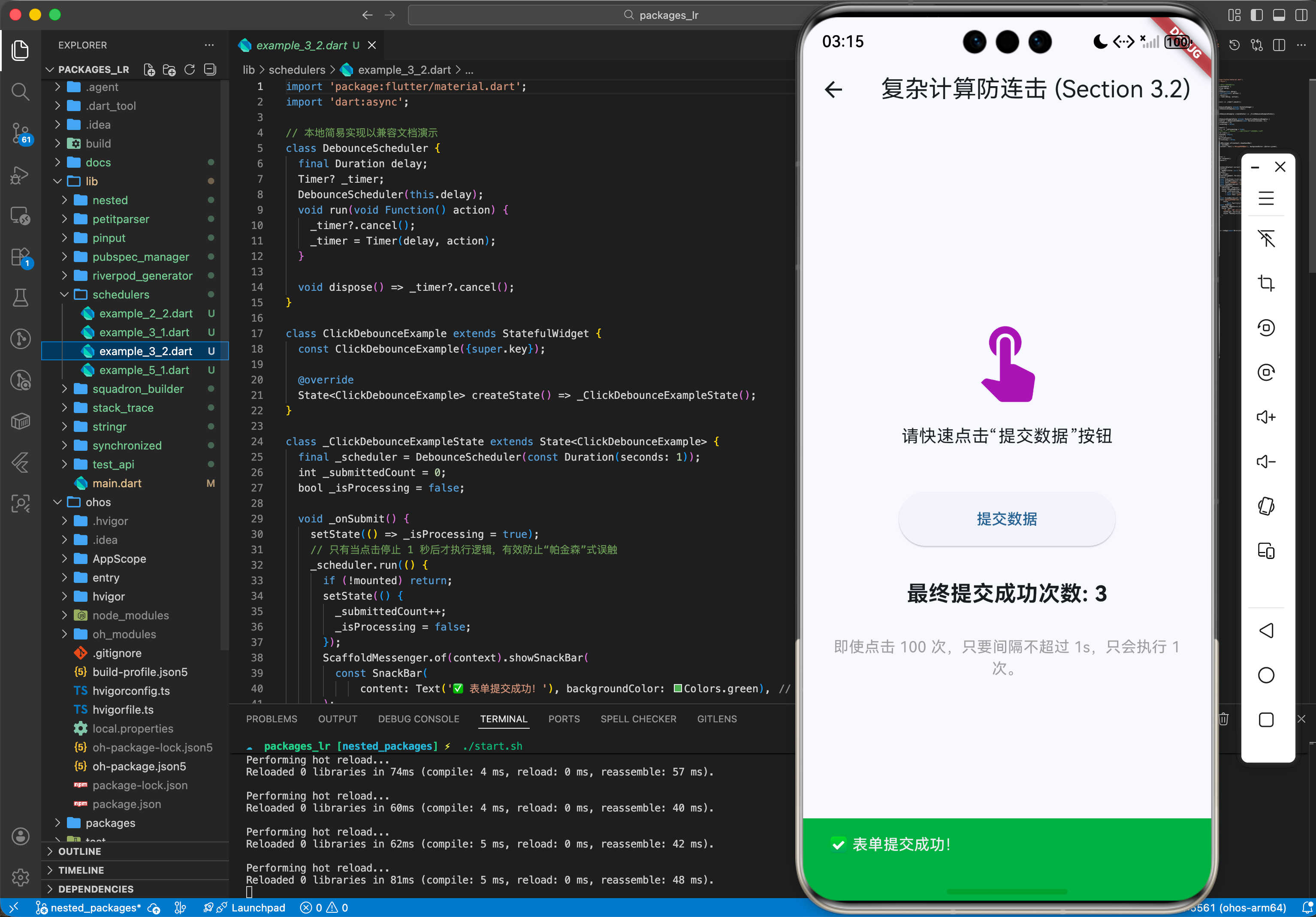This screenshot has height=917, width=1316.
Task: Create new folder in PACKAGES_LR explorer
Action: 169,69
